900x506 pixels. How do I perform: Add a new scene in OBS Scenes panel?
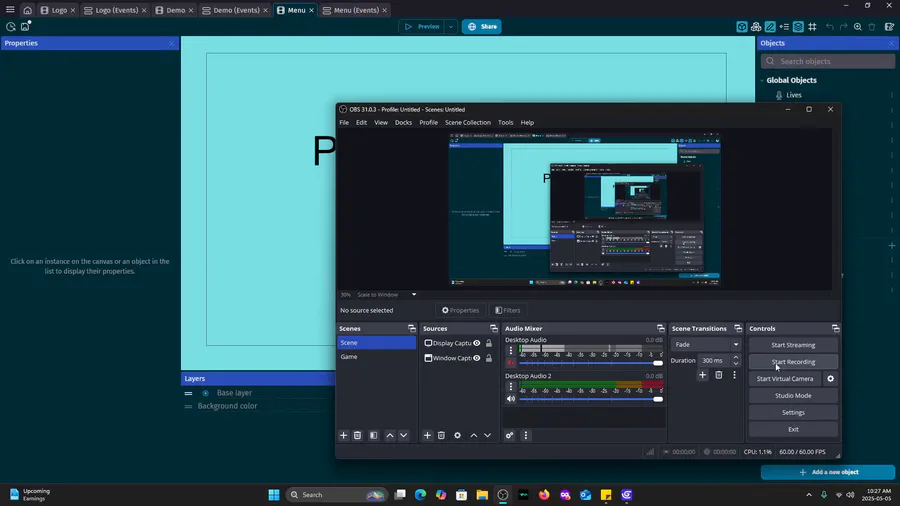343,435
